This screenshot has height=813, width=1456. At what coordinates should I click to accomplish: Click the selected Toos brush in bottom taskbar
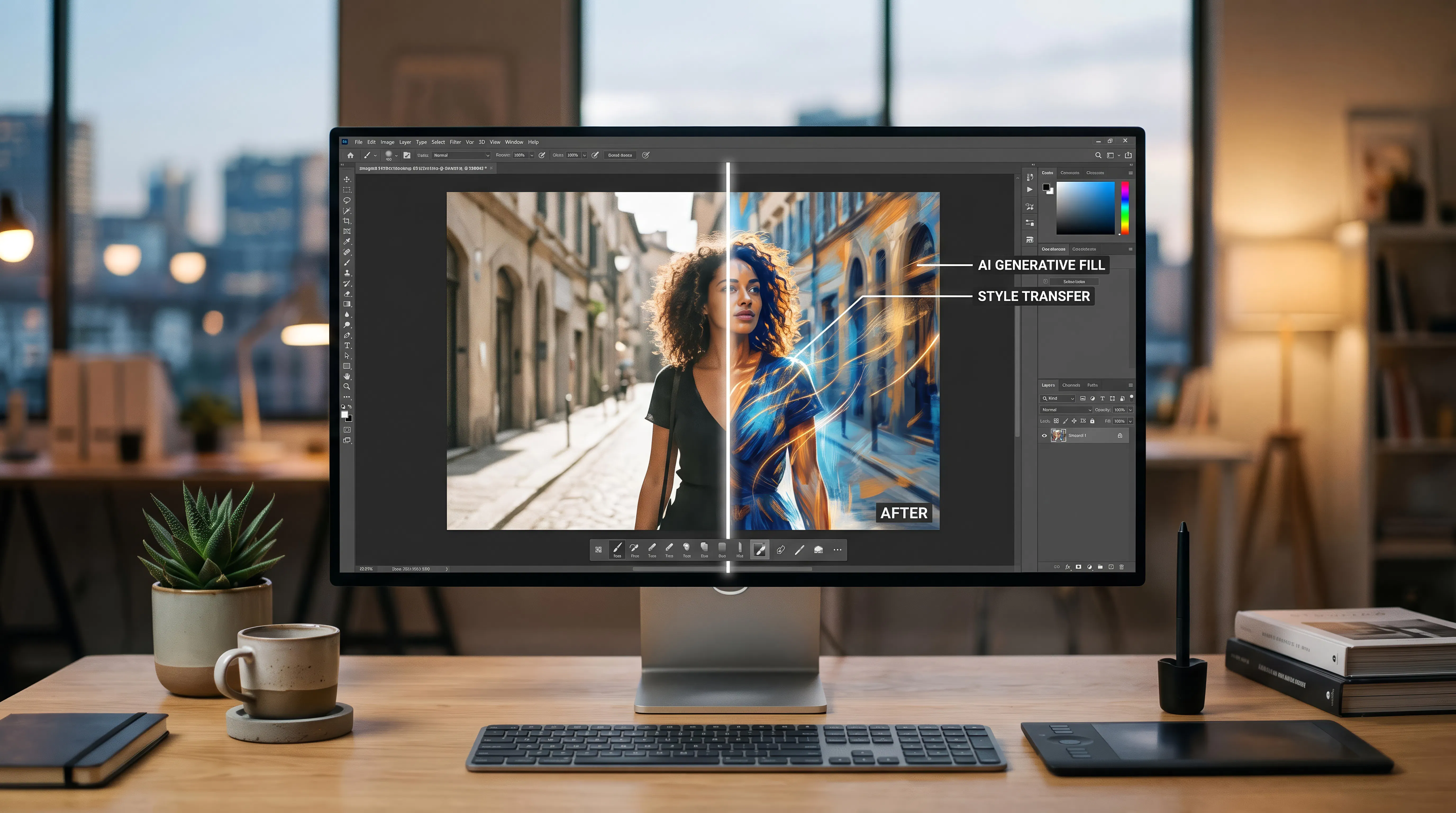click(617, 549)
